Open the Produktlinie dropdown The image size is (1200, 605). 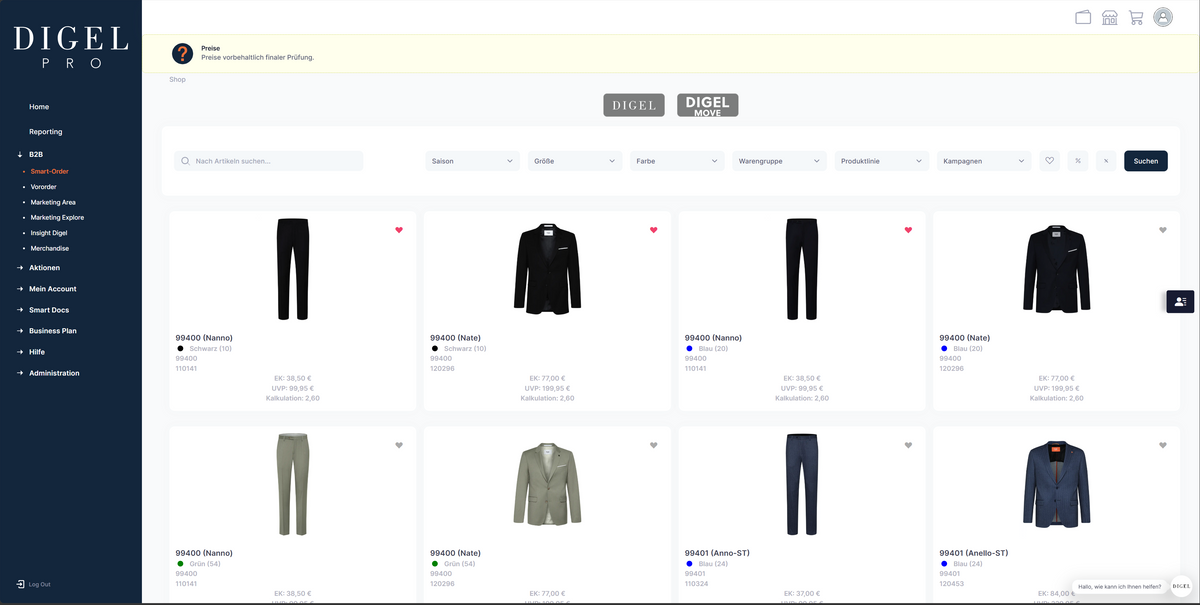click(882, 161)
